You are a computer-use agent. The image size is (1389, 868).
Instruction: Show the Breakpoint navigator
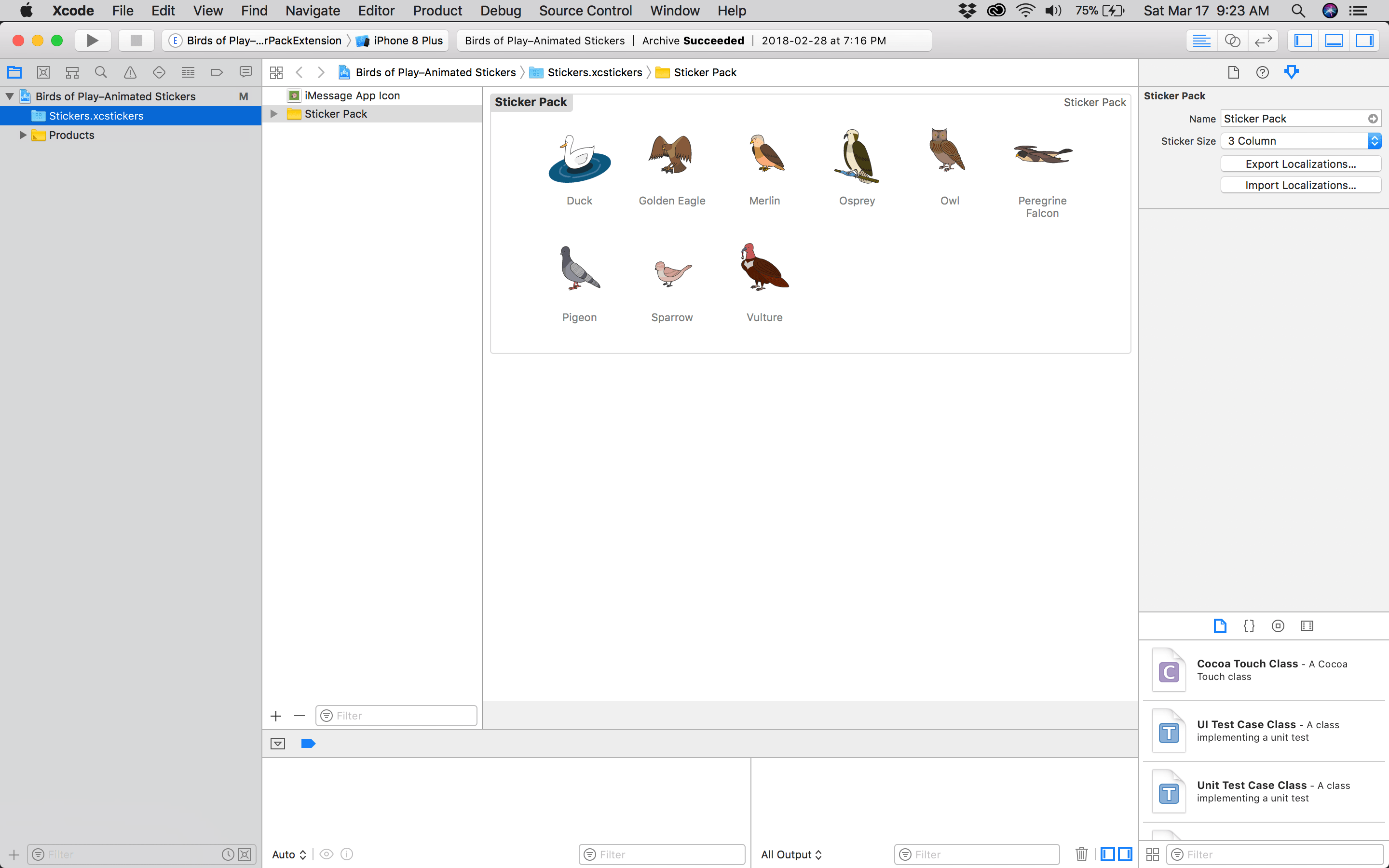217,72
